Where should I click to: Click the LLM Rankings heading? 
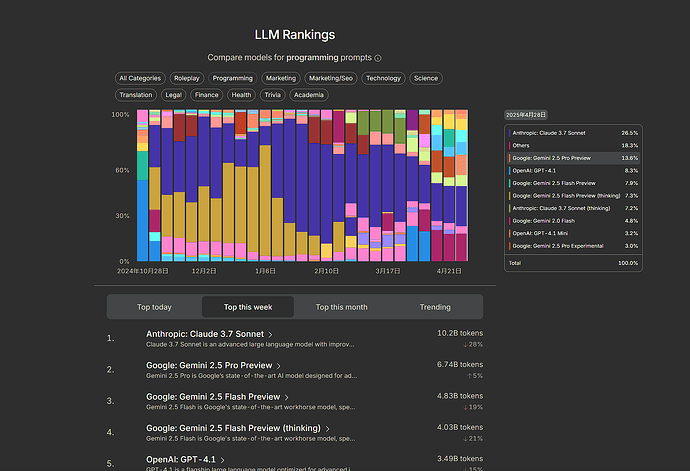point(295,35)
